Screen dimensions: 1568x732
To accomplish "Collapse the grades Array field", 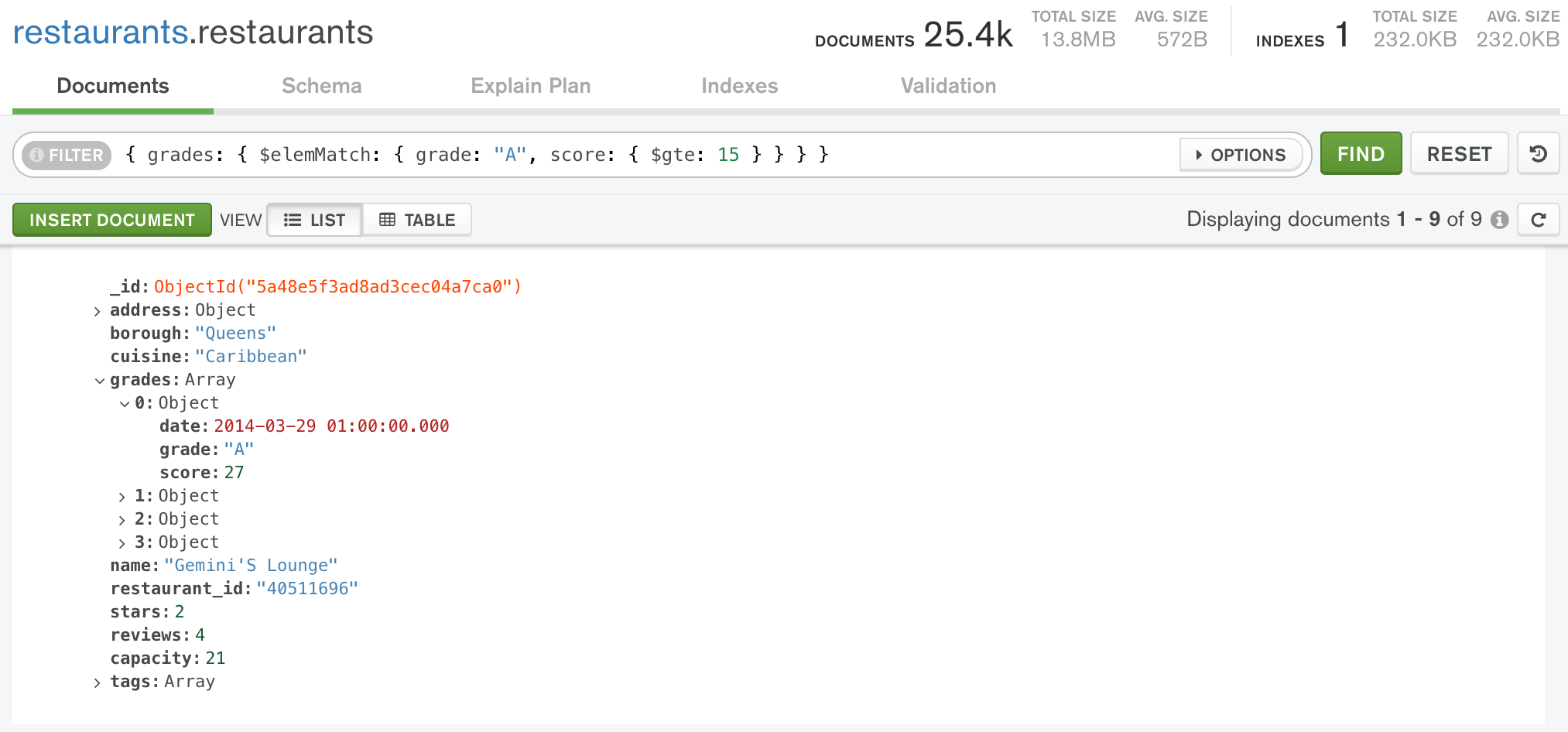I will (99, 381).
